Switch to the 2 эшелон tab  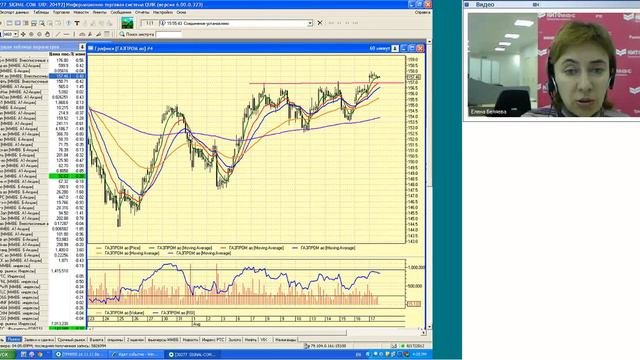tap(135, 340)
